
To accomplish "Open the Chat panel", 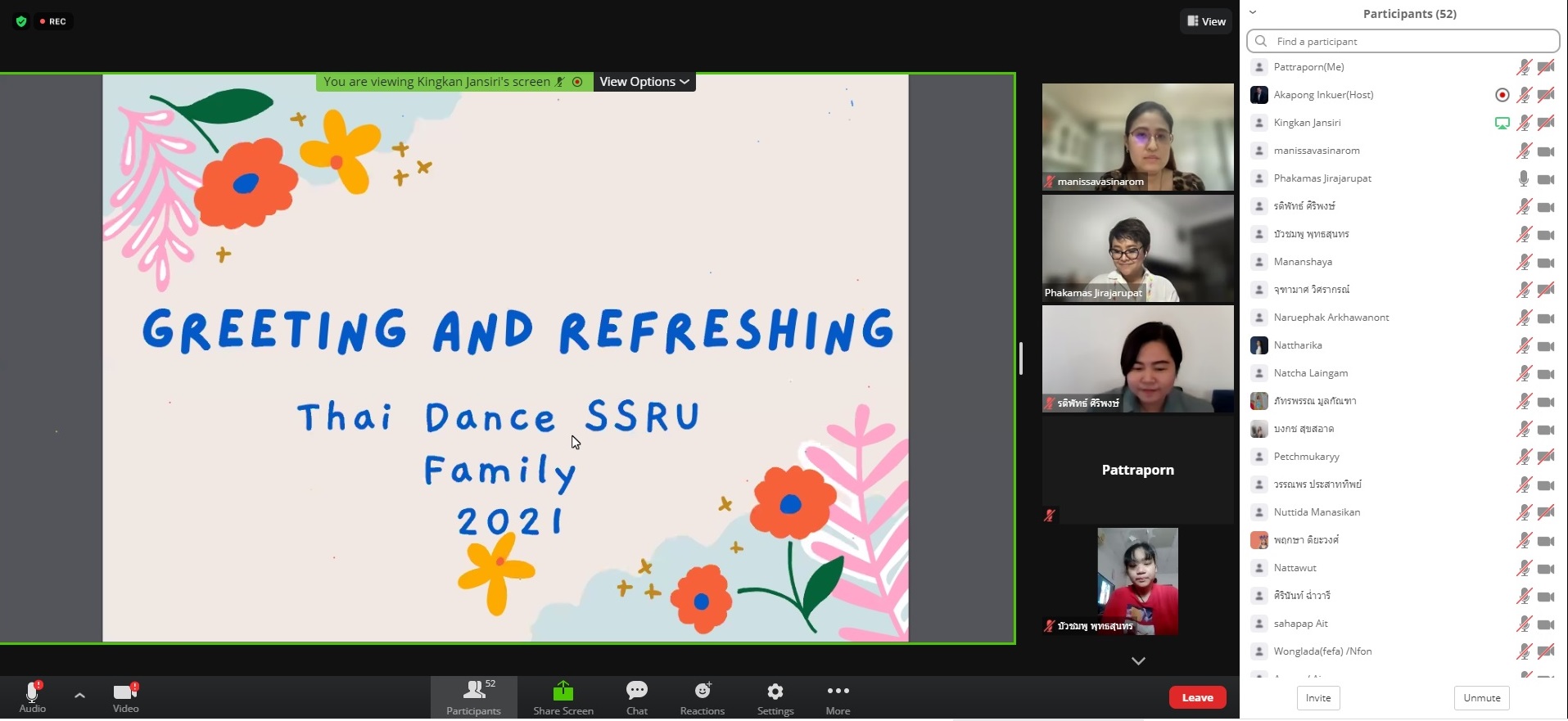I will 637,697.
